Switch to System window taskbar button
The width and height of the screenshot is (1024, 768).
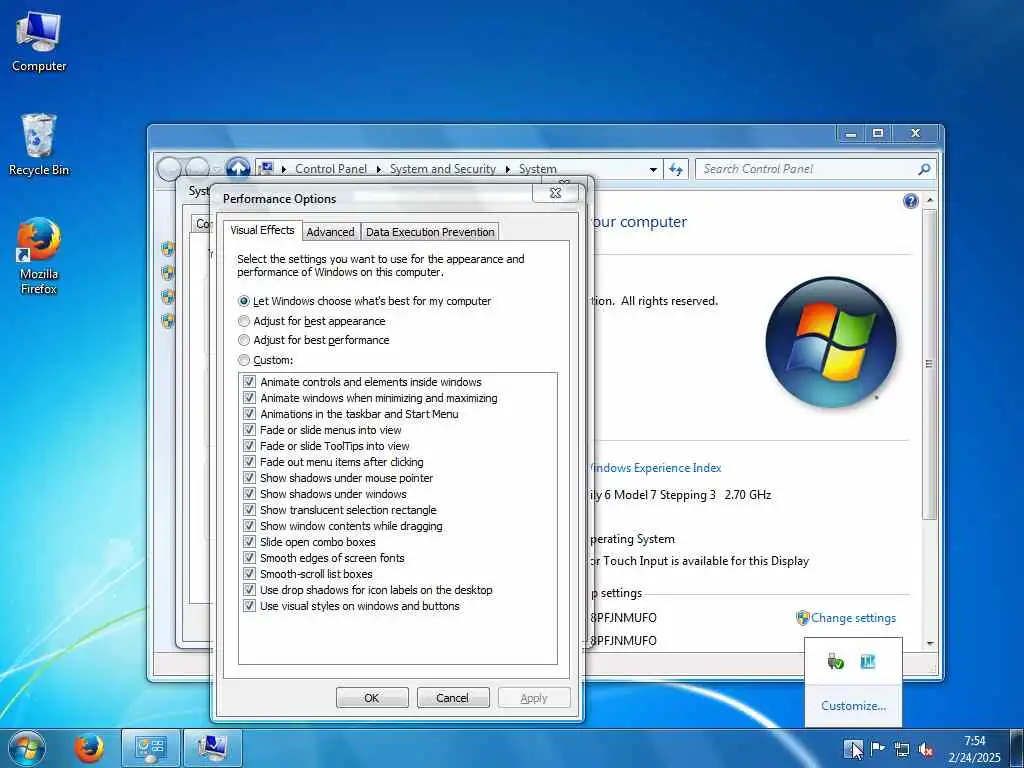pos(213,748)
